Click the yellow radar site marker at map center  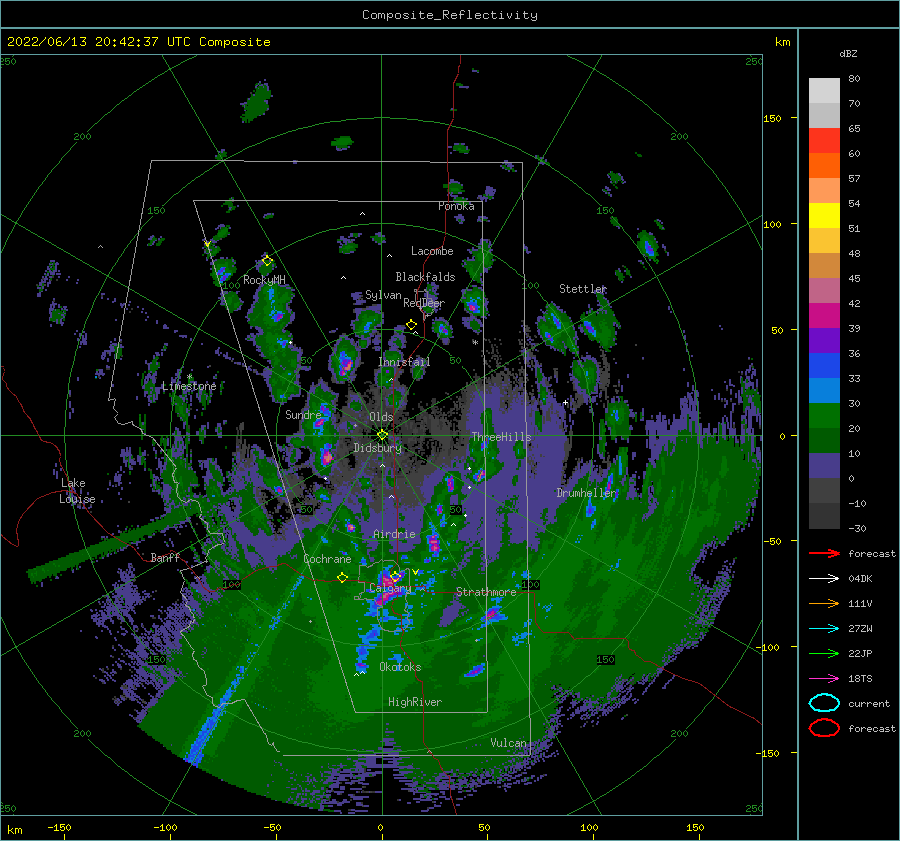(382, 435)
